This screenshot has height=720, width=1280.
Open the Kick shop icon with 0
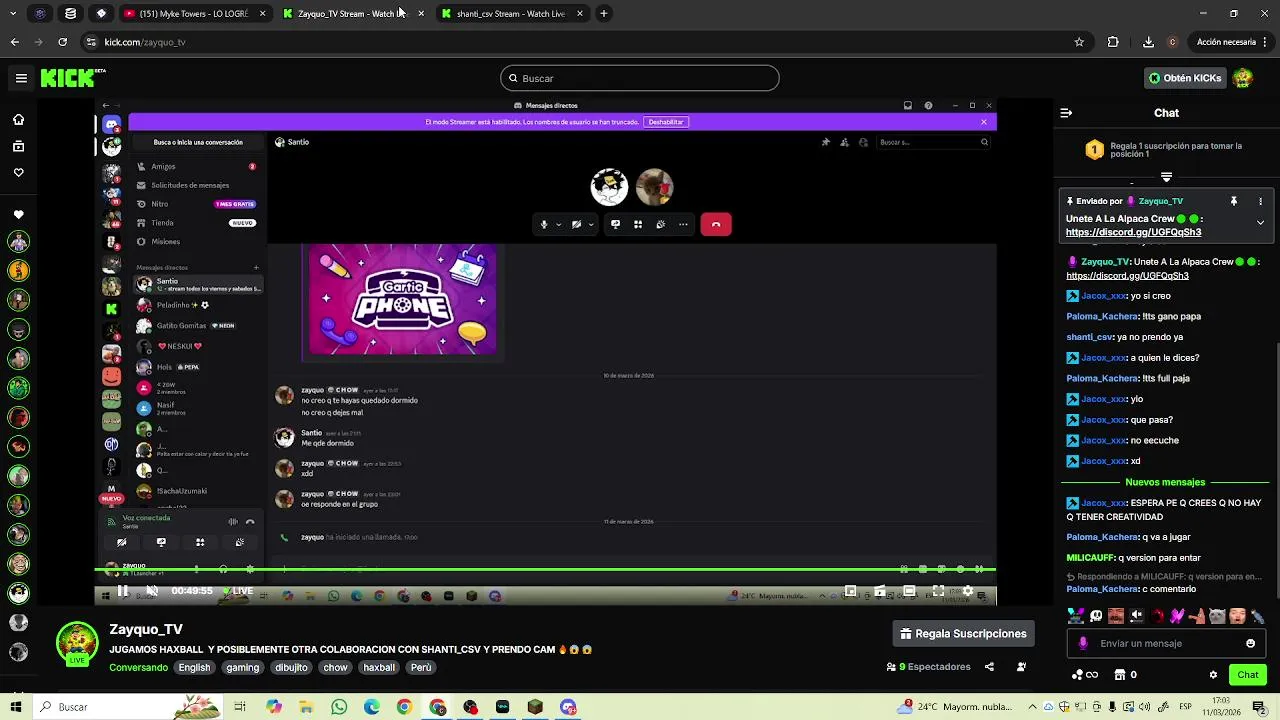coord(1126,675)
